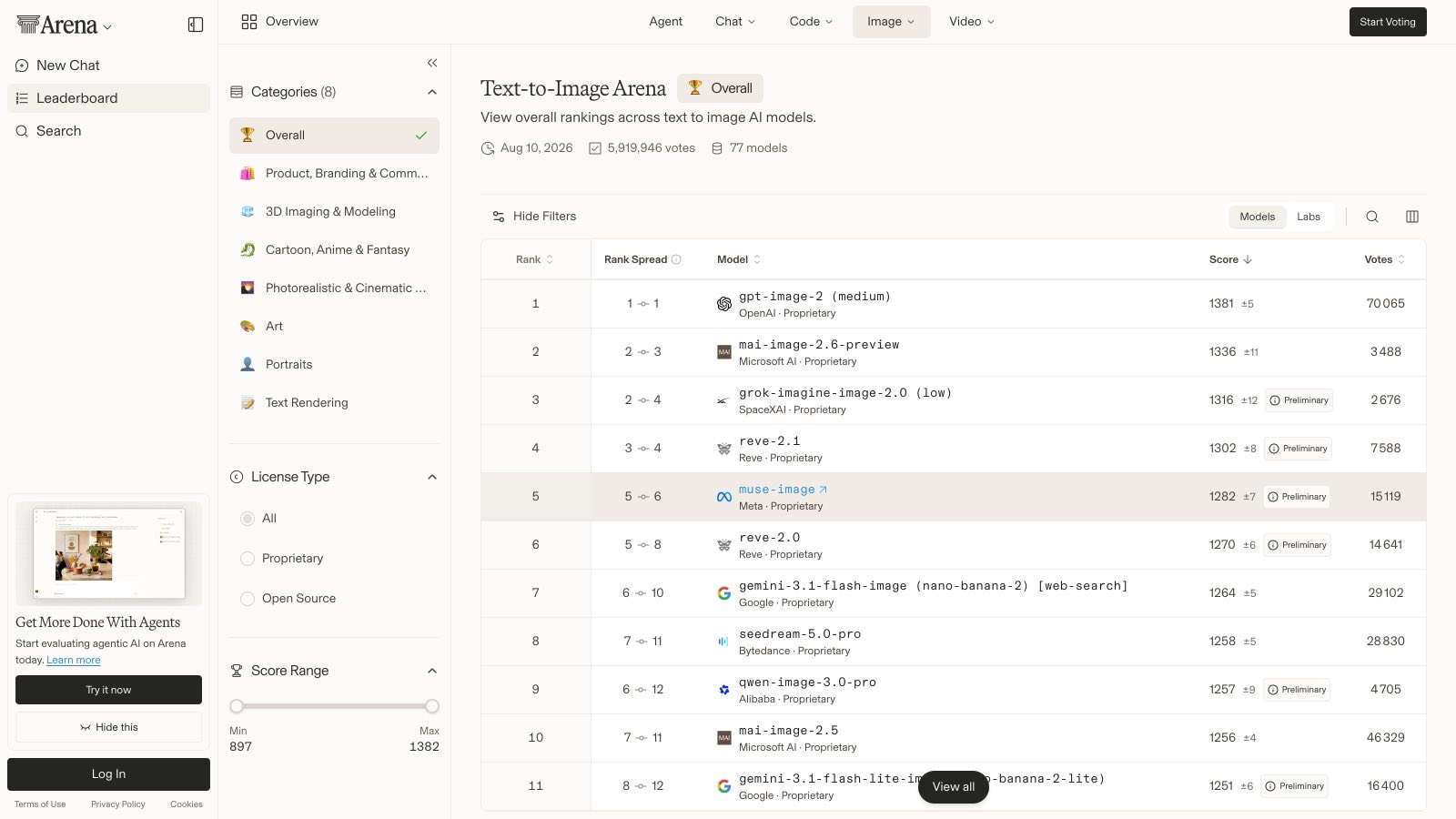Click the Hide this button

click(x=108, y=727)
